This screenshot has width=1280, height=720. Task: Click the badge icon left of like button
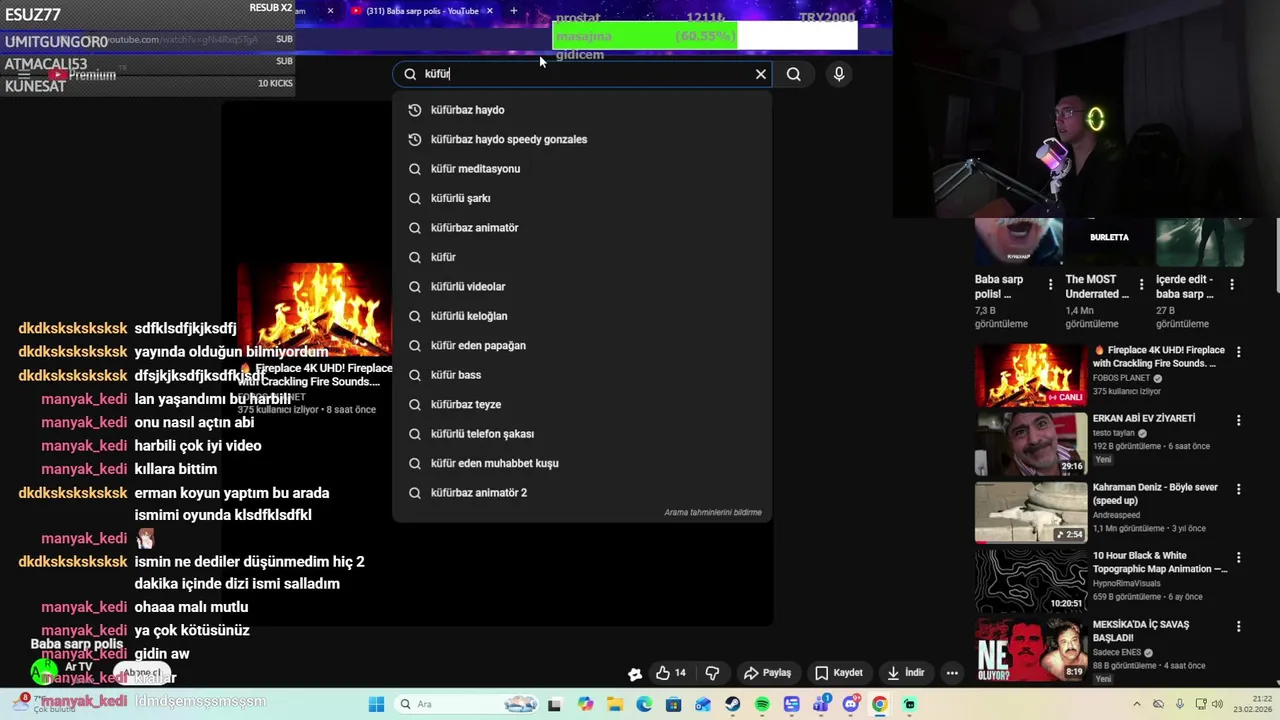pos(634,674)
